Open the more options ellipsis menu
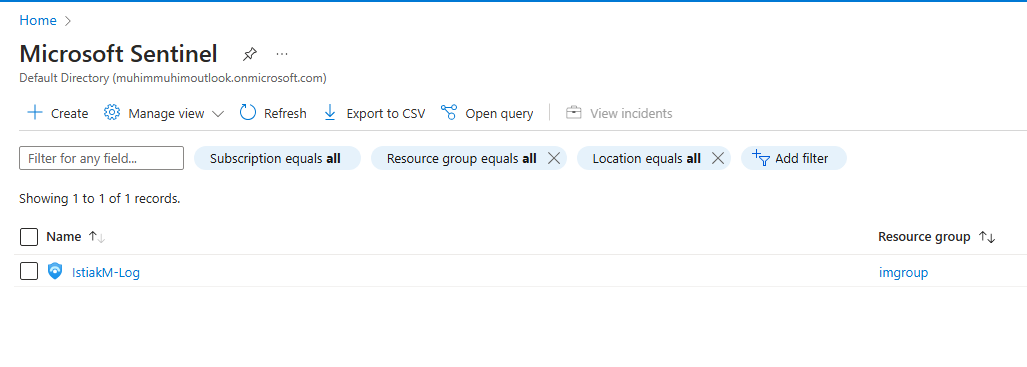This screenshot has width=1027, height=367. tap(282, 54)
